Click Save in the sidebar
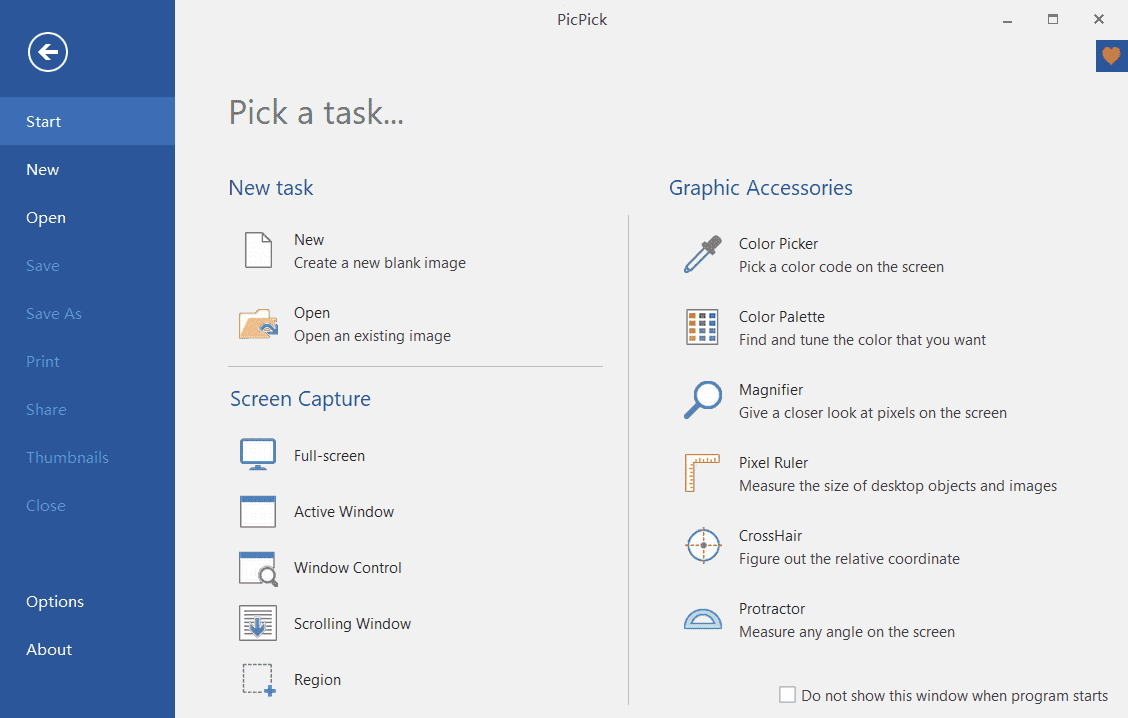1128x718 pixels. pos(87,265)
